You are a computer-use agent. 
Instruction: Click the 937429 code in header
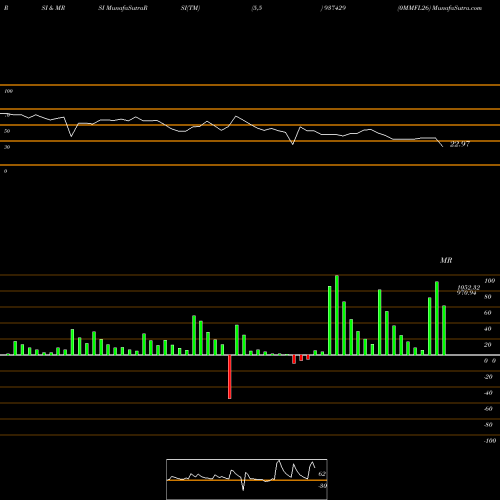pyautogui.click(x=334, y=8)
